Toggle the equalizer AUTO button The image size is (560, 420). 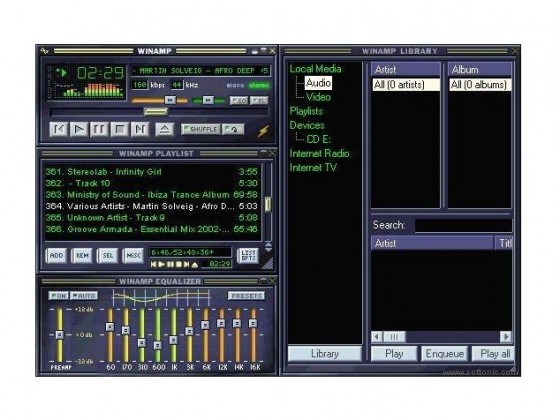point(84,296)
